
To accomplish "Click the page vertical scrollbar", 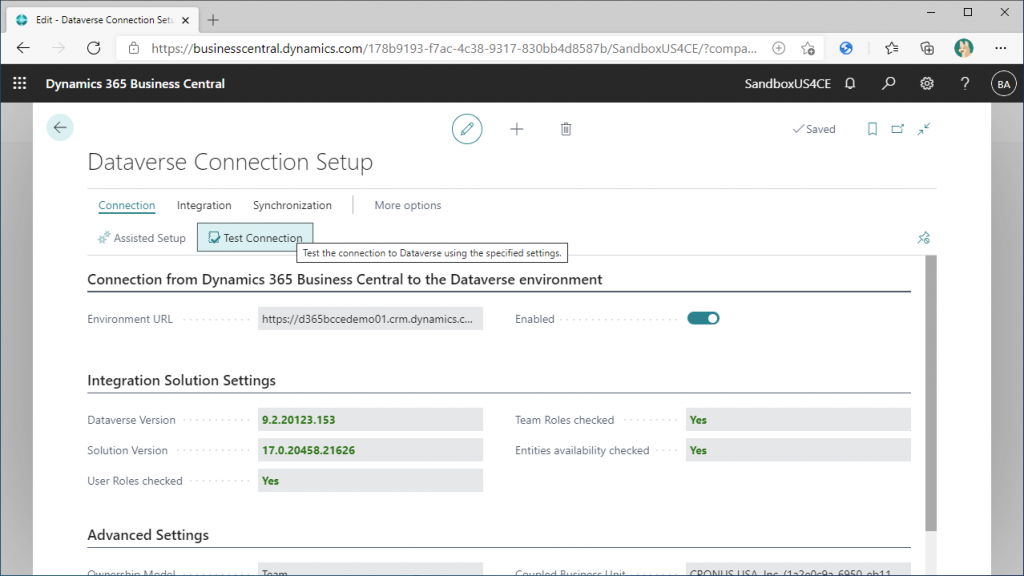I will click(931, 393).
